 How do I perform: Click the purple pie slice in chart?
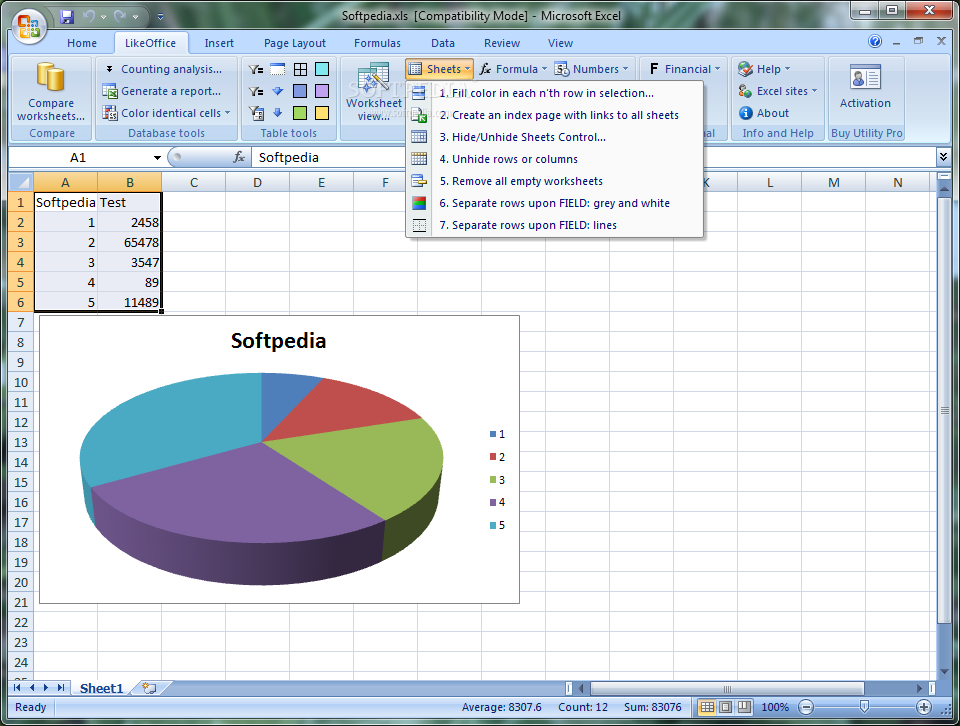[239, 496]
